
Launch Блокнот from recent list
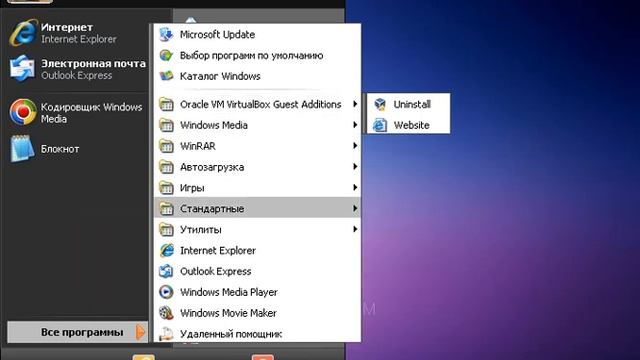point(77,149)
